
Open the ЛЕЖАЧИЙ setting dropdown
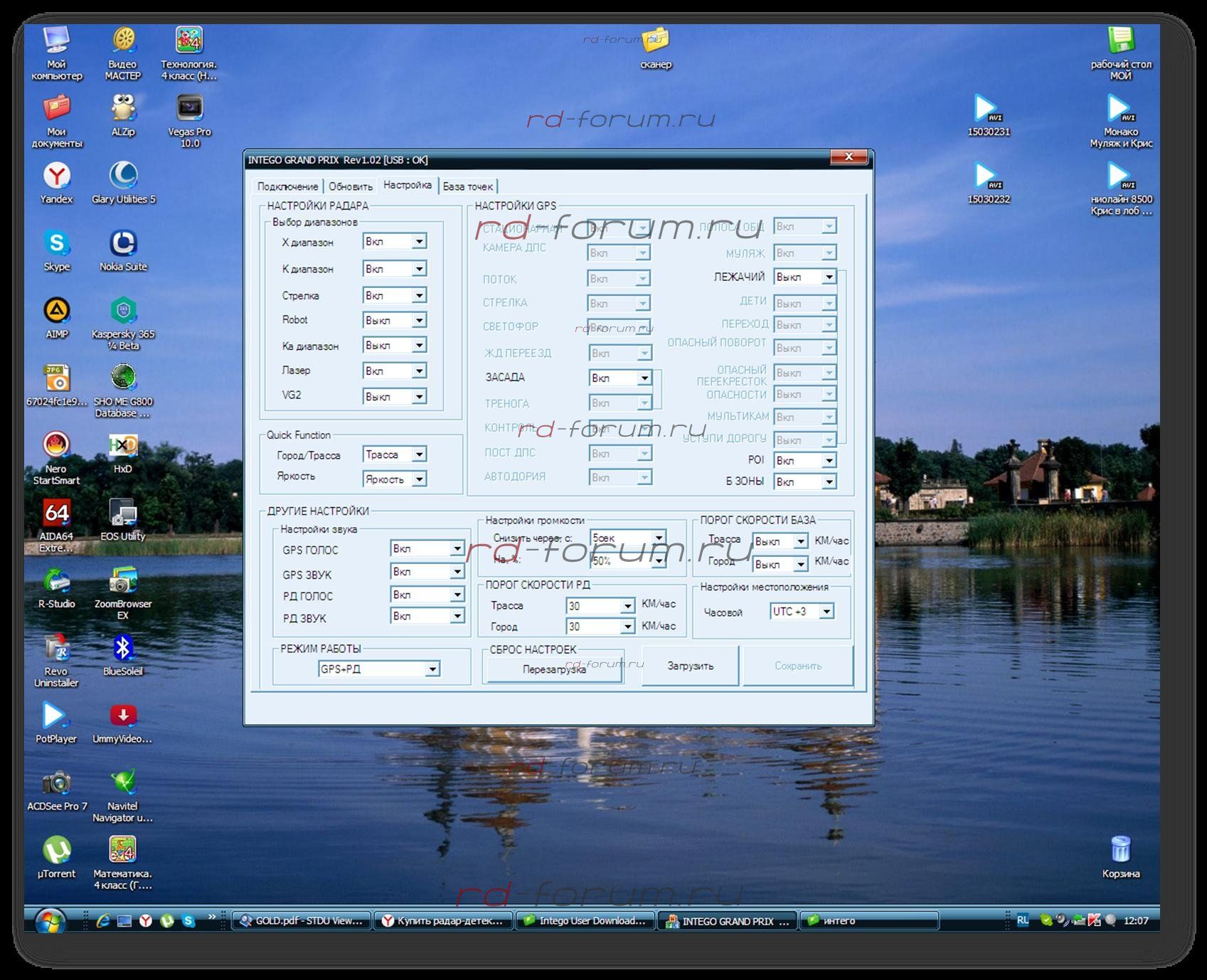click(x=829, y=277)
